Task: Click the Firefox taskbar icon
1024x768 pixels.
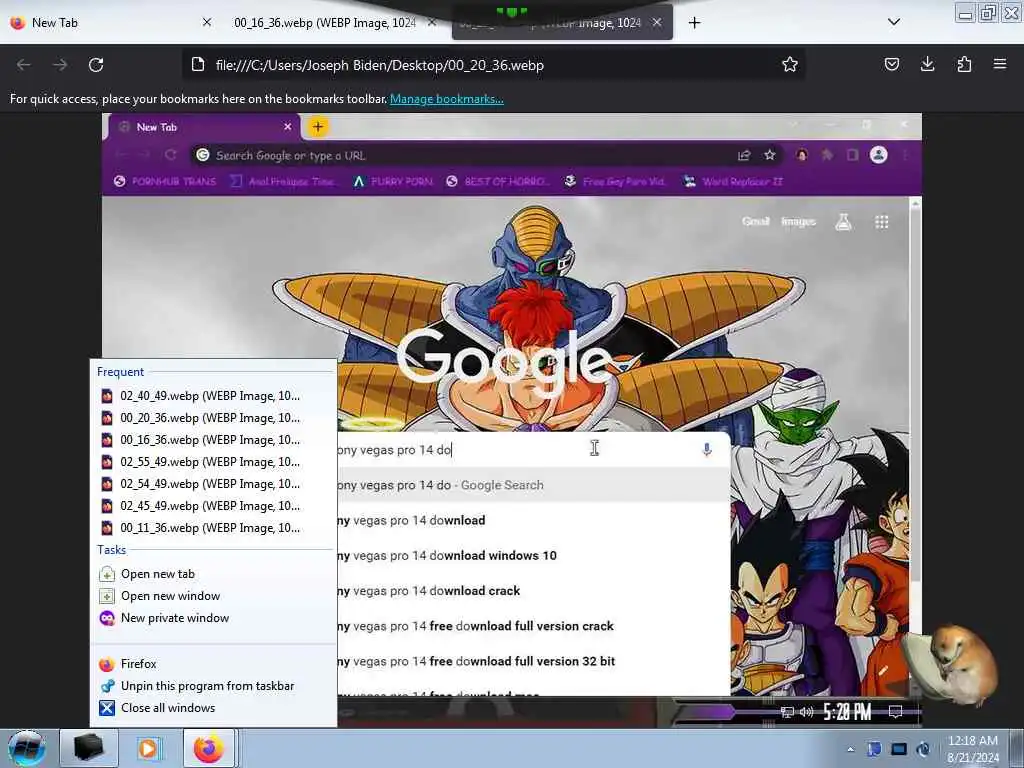Action: (208, 748)
